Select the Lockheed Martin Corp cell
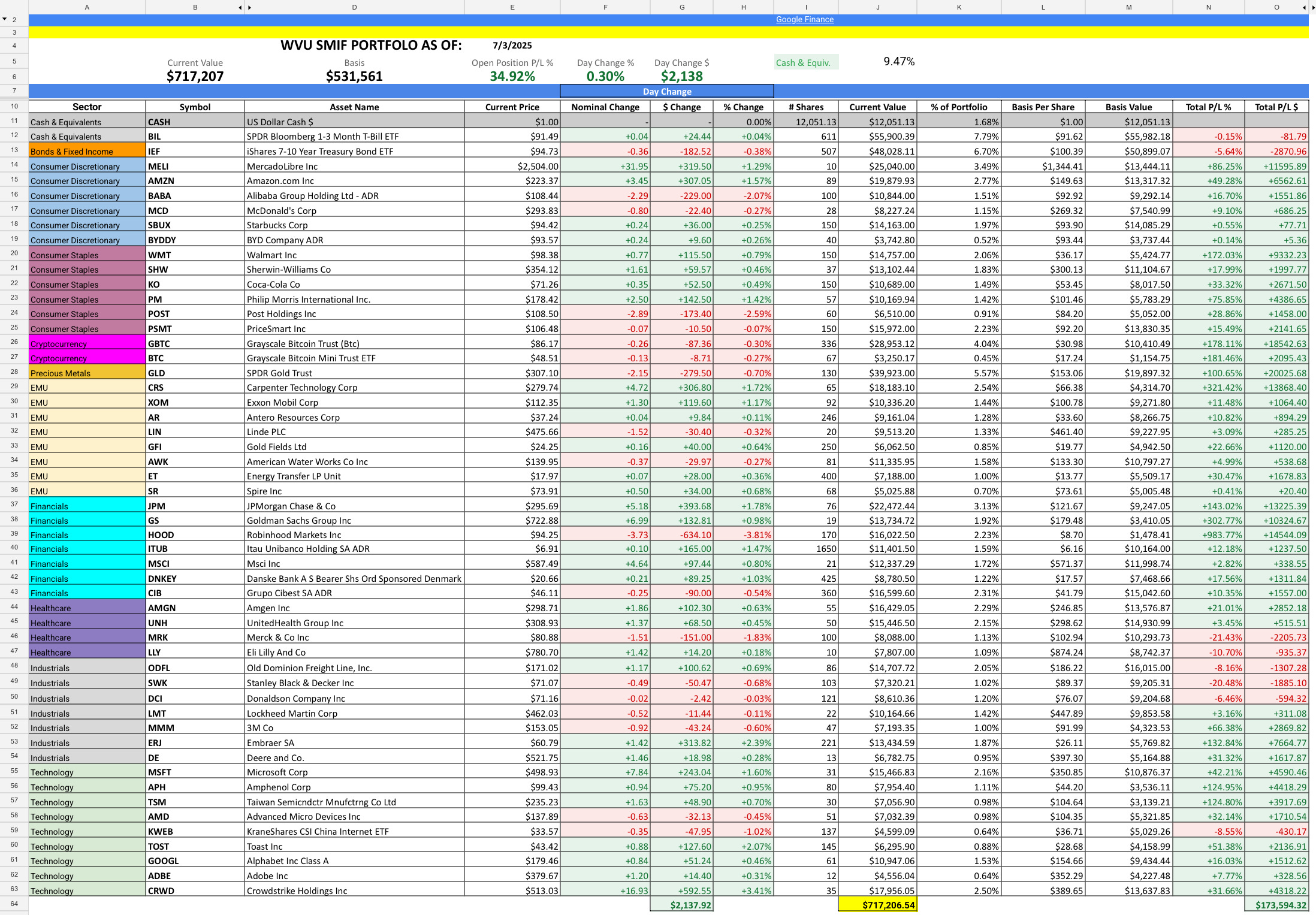The image size is (1316, 915). (354, 713)
